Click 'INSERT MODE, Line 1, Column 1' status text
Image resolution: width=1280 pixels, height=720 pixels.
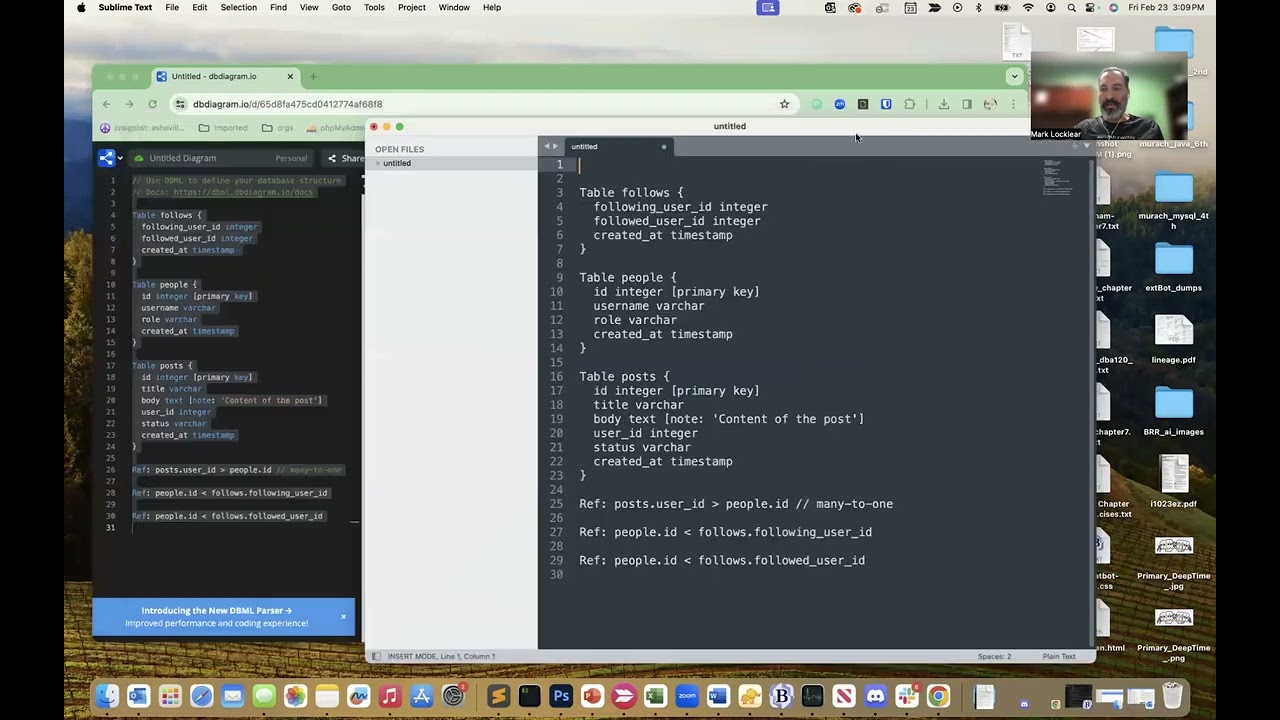coord(441,656)
